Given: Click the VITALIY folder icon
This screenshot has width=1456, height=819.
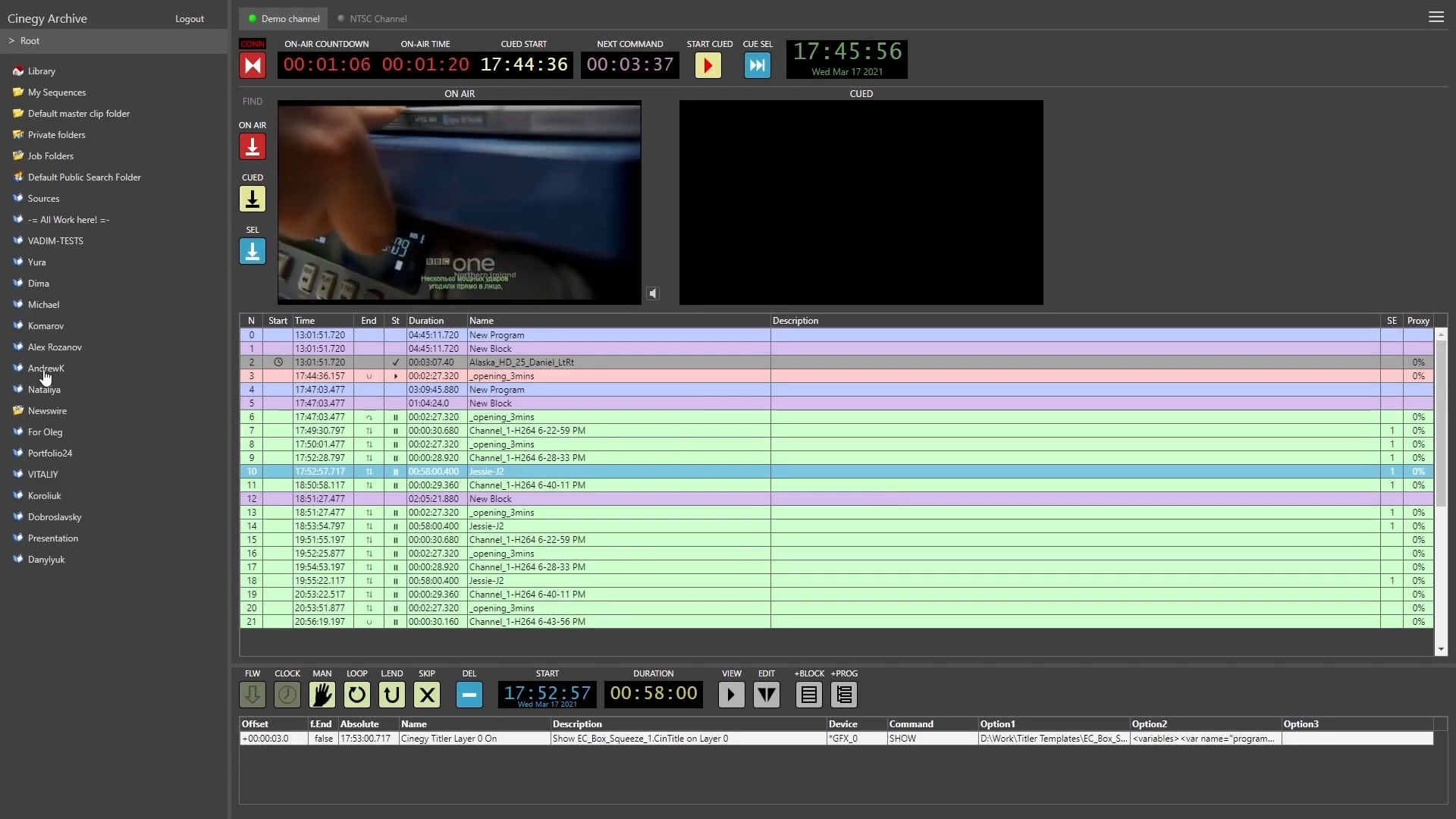Looking at the screenshot, I should pyautogui.click(x=18, y=474).
